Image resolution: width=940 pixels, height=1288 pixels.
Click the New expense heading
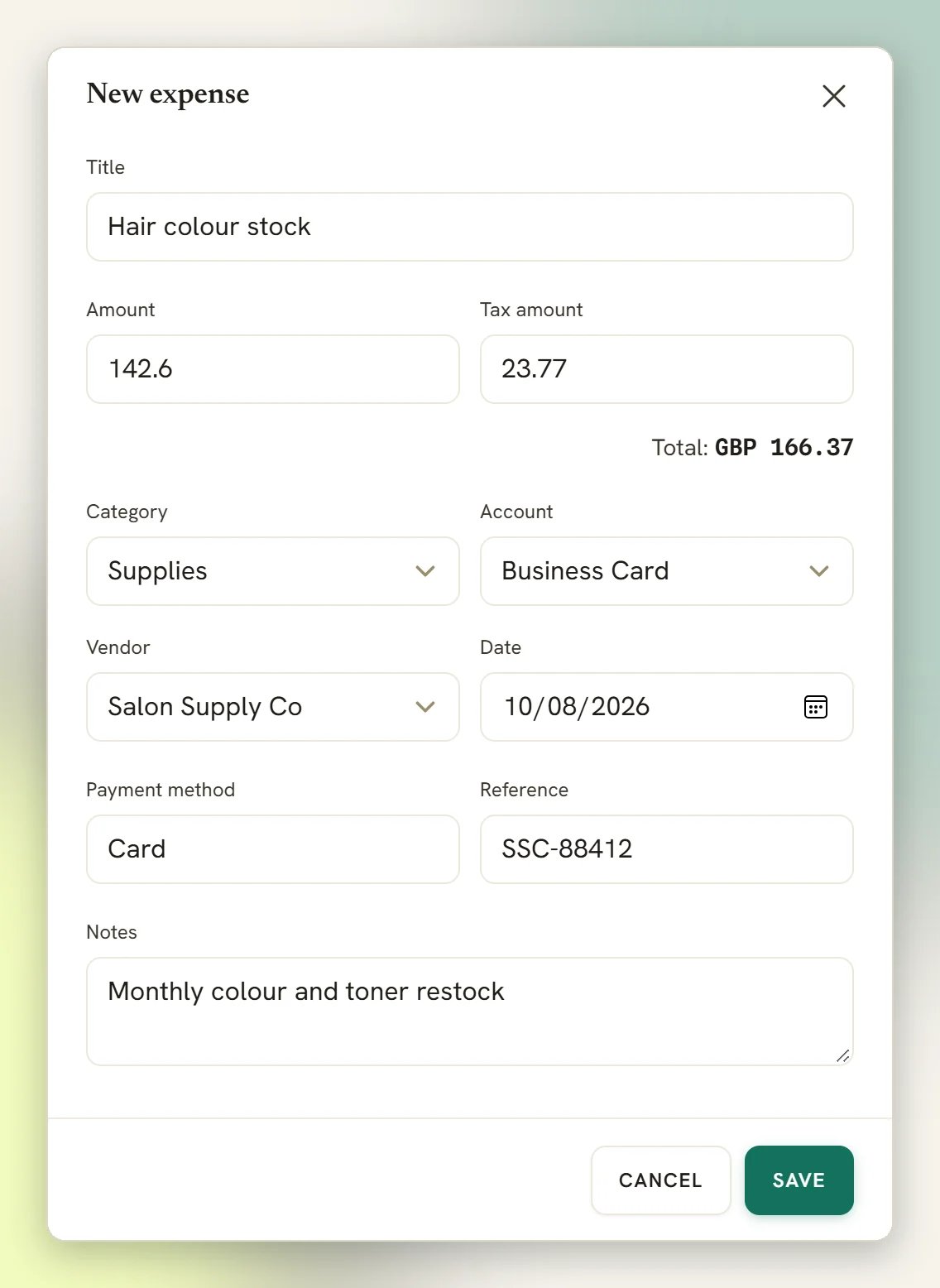click(168, 94)
